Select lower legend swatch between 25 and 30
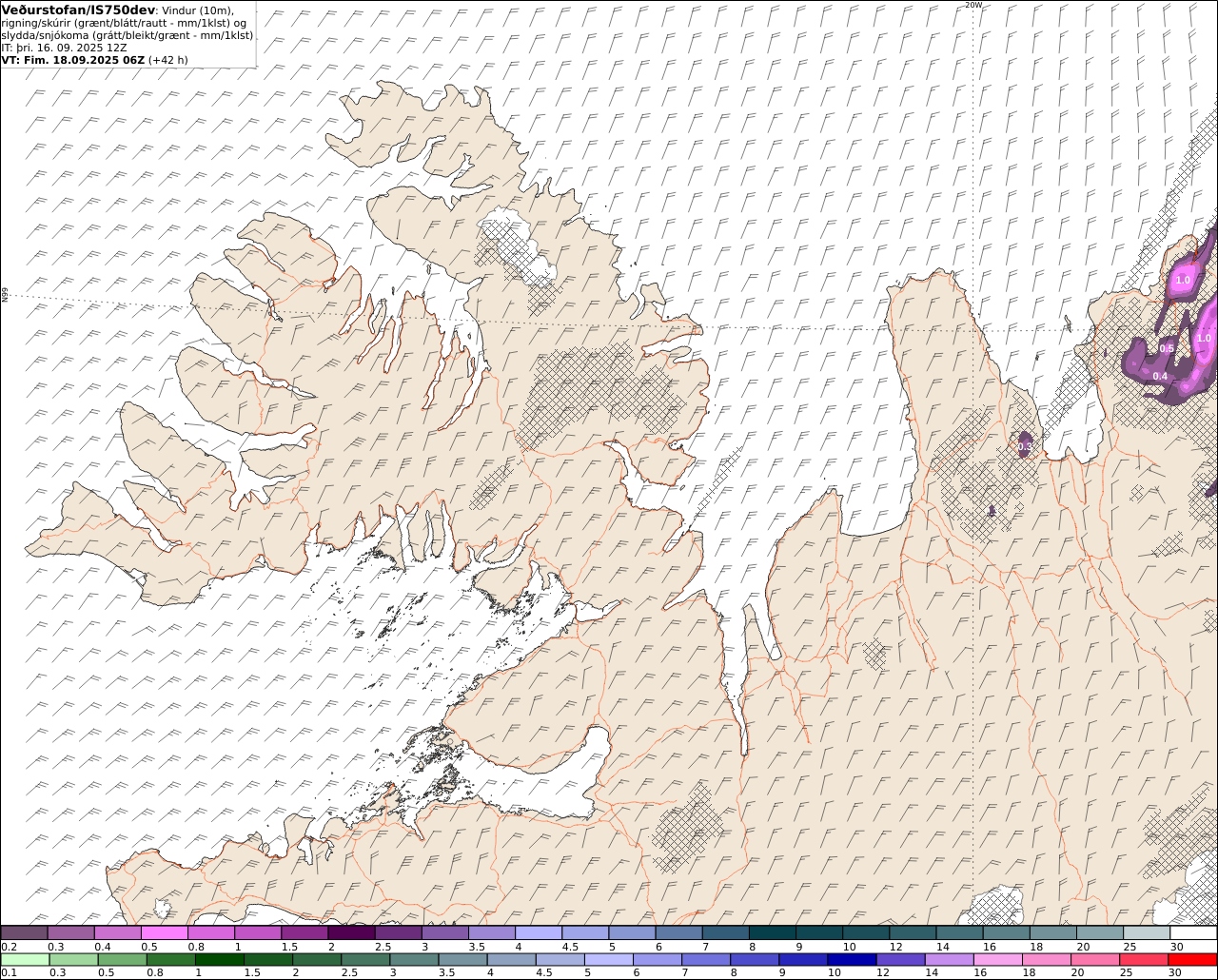Screen dimensions: 1218x980 point(1142,959)
